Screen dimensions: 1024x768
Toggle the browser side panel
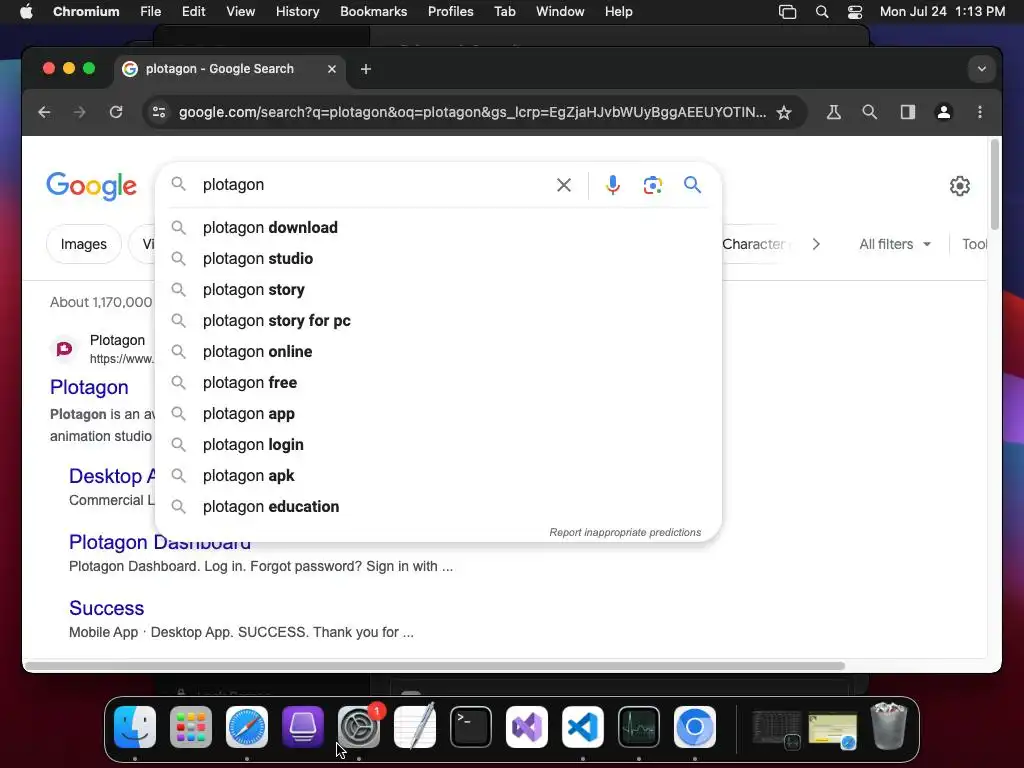click(907, 112)
